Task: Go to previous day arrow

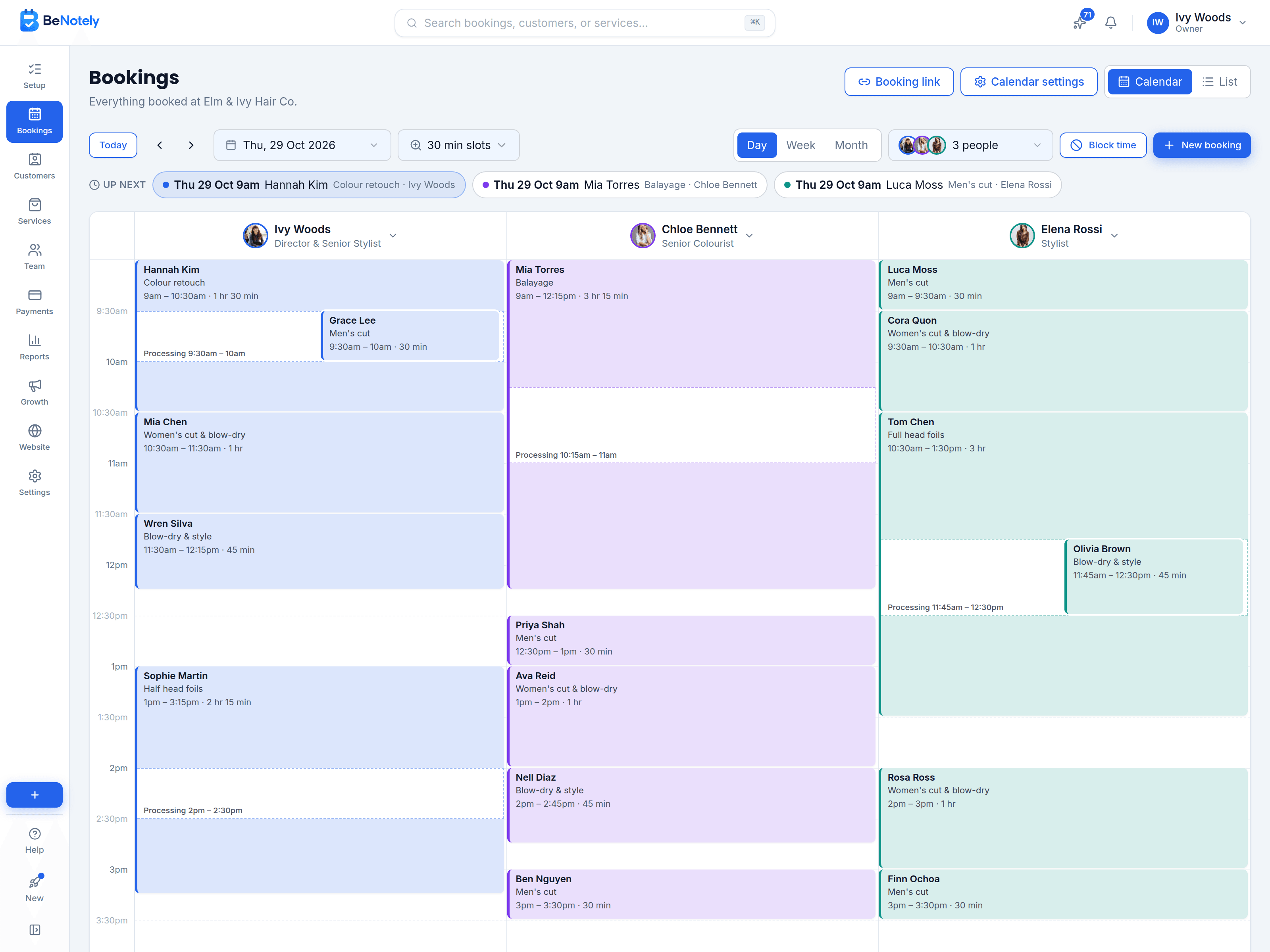Action: point(160,145)
